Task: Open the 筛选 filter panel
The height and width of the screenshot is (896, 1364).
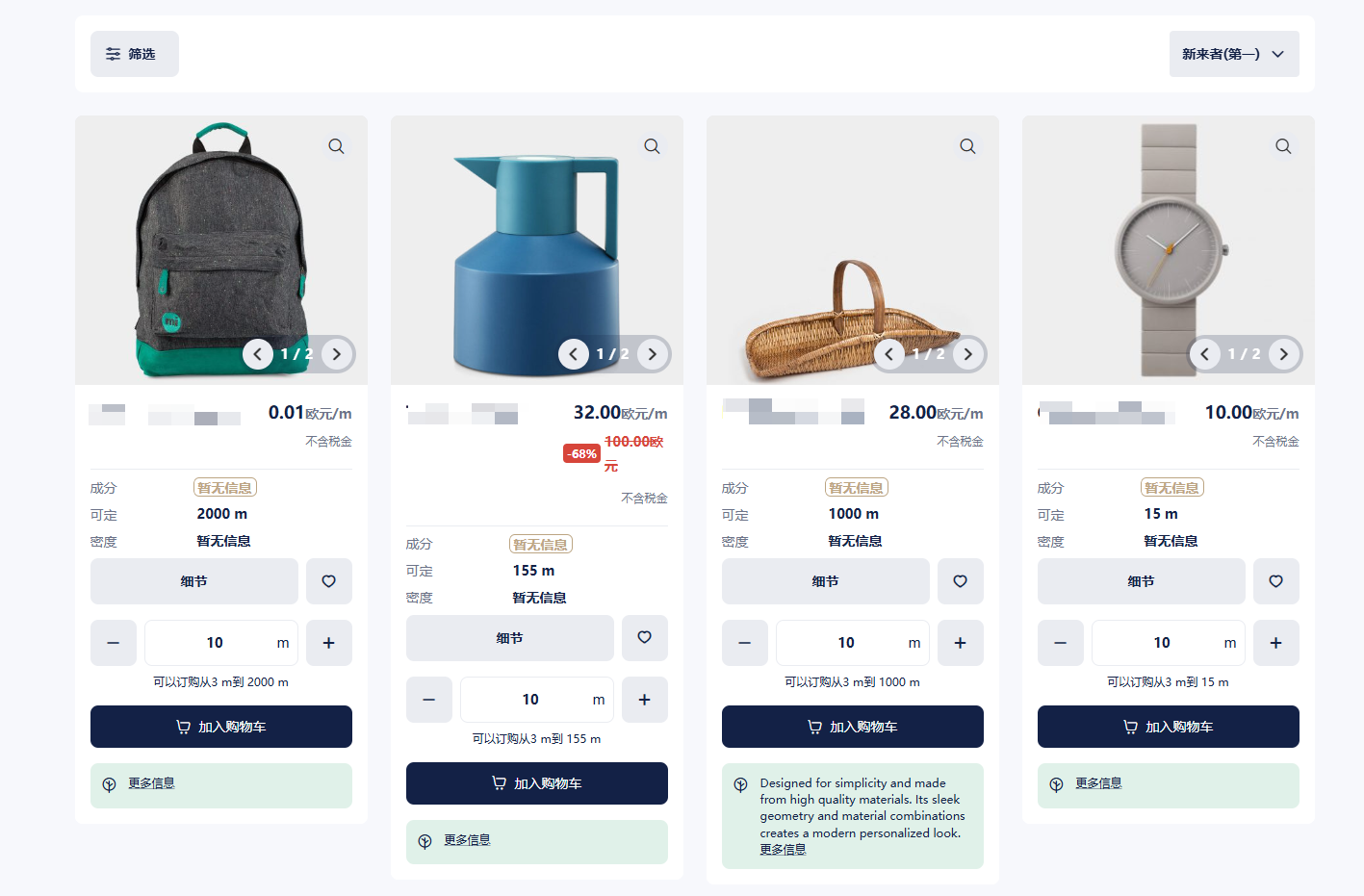Action: pyautogui.click(x=135, y=54)
